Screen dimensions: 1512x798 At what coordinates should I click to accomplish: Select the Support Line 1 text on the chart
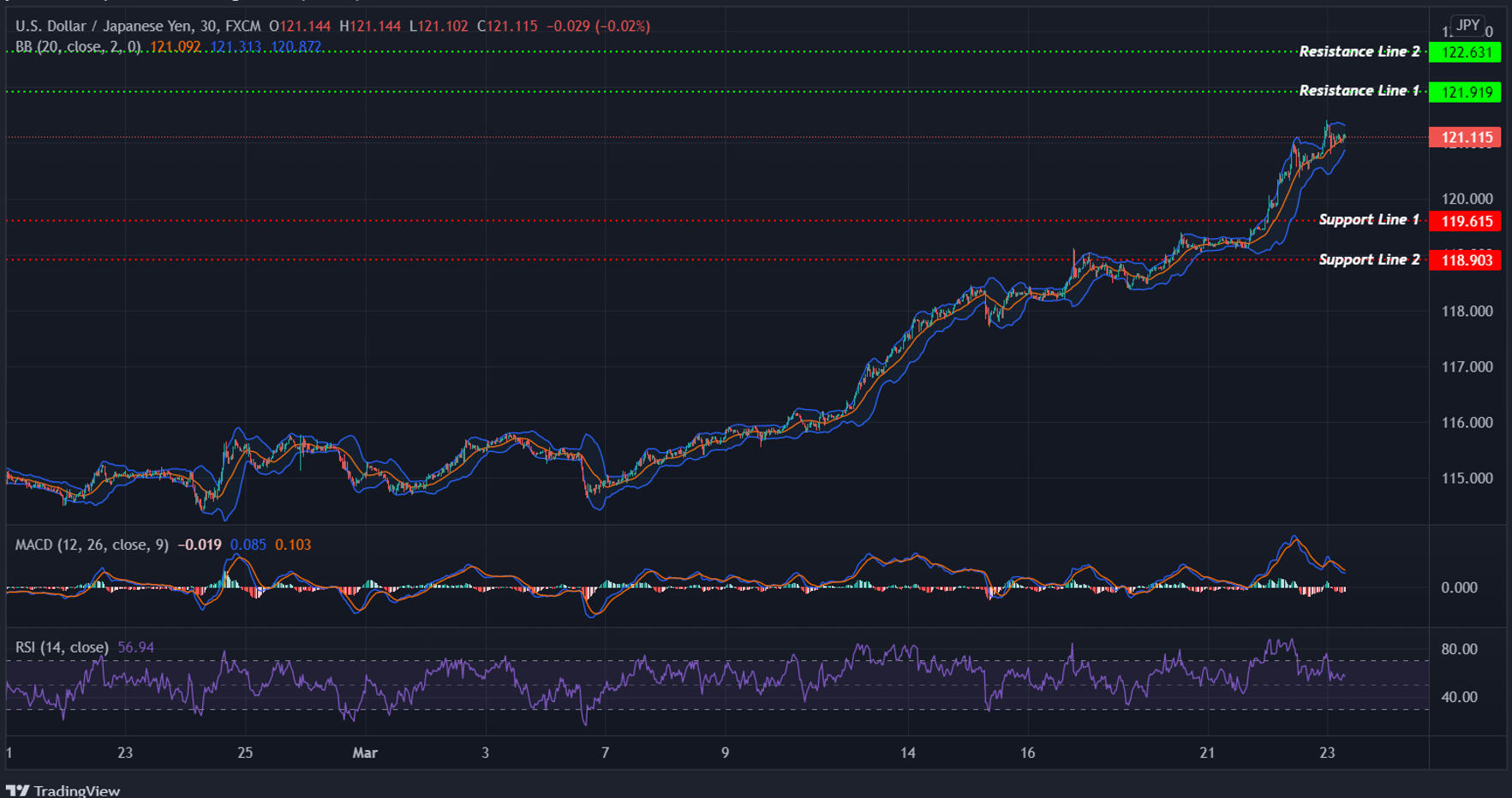(x=1371, y=219)
